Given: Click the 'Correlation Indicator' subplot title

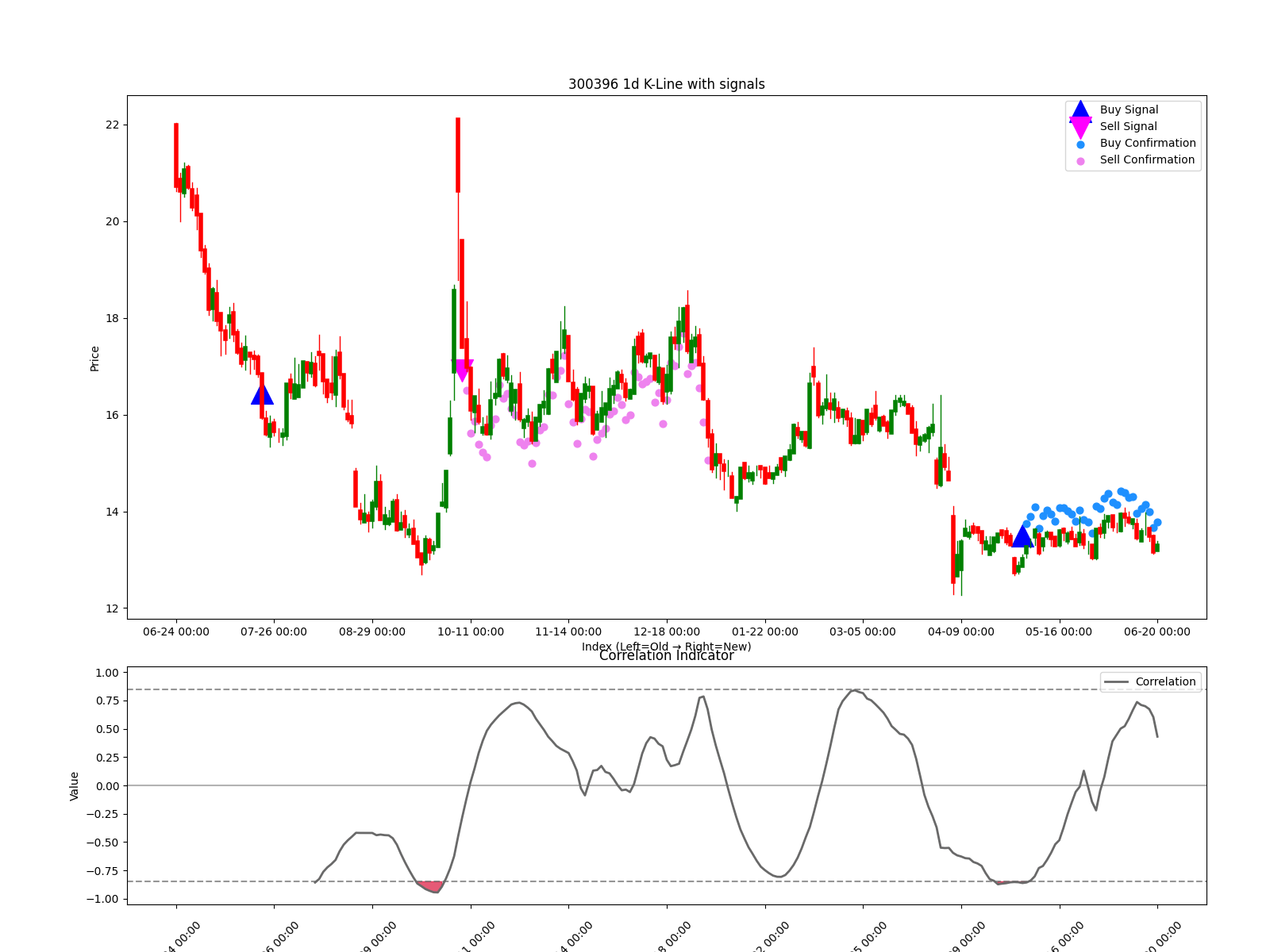Looking at the screenshot, I should [667, 656].
